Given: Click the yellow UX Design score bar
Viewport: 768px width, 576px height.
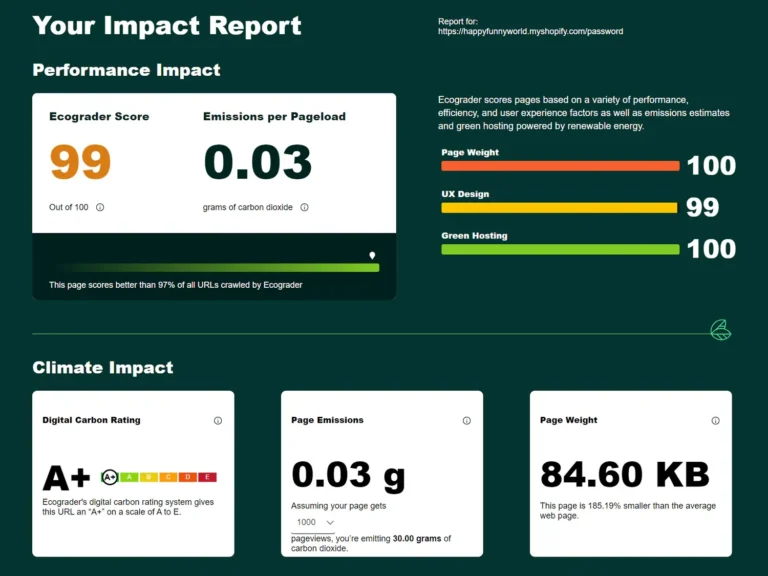Looking at the screenshot, I should [x=559, y=208].
